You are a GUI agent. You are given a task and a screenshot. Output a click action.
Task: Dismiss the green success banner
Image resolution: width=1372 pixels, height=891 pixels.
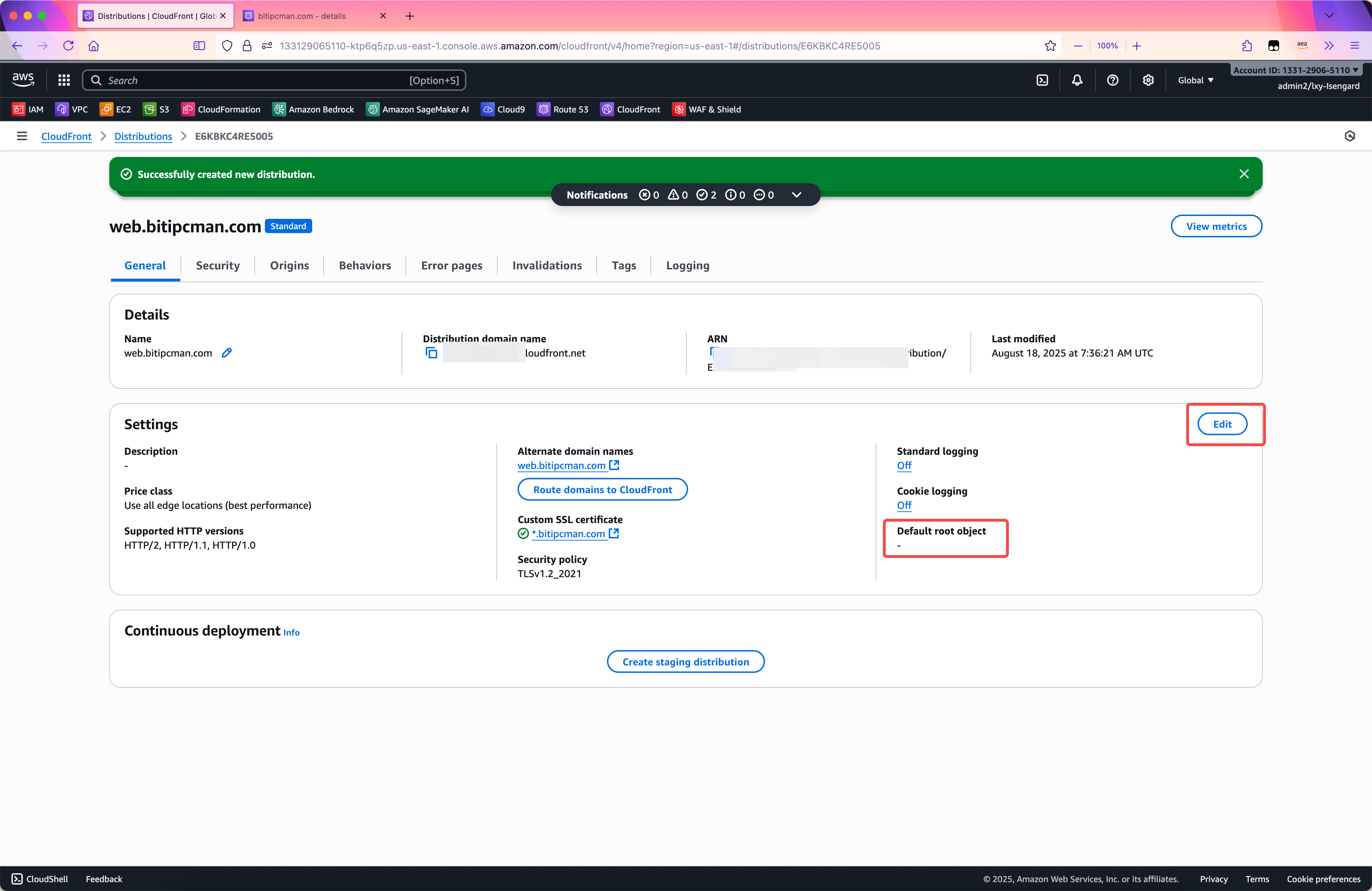click(1243, 174)
